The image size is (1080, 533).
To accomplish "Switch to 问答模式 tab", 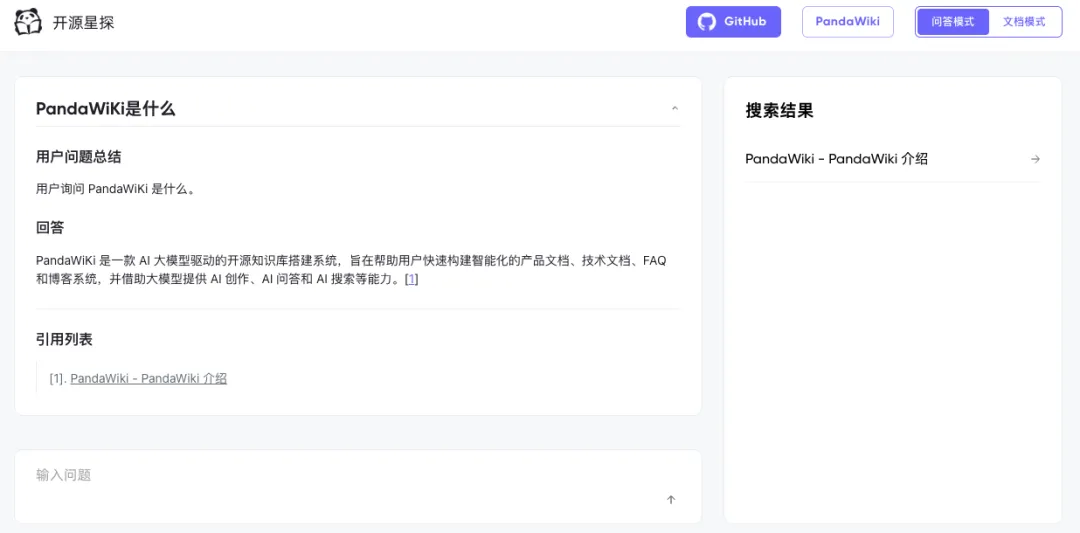I will tap(953, 21).
